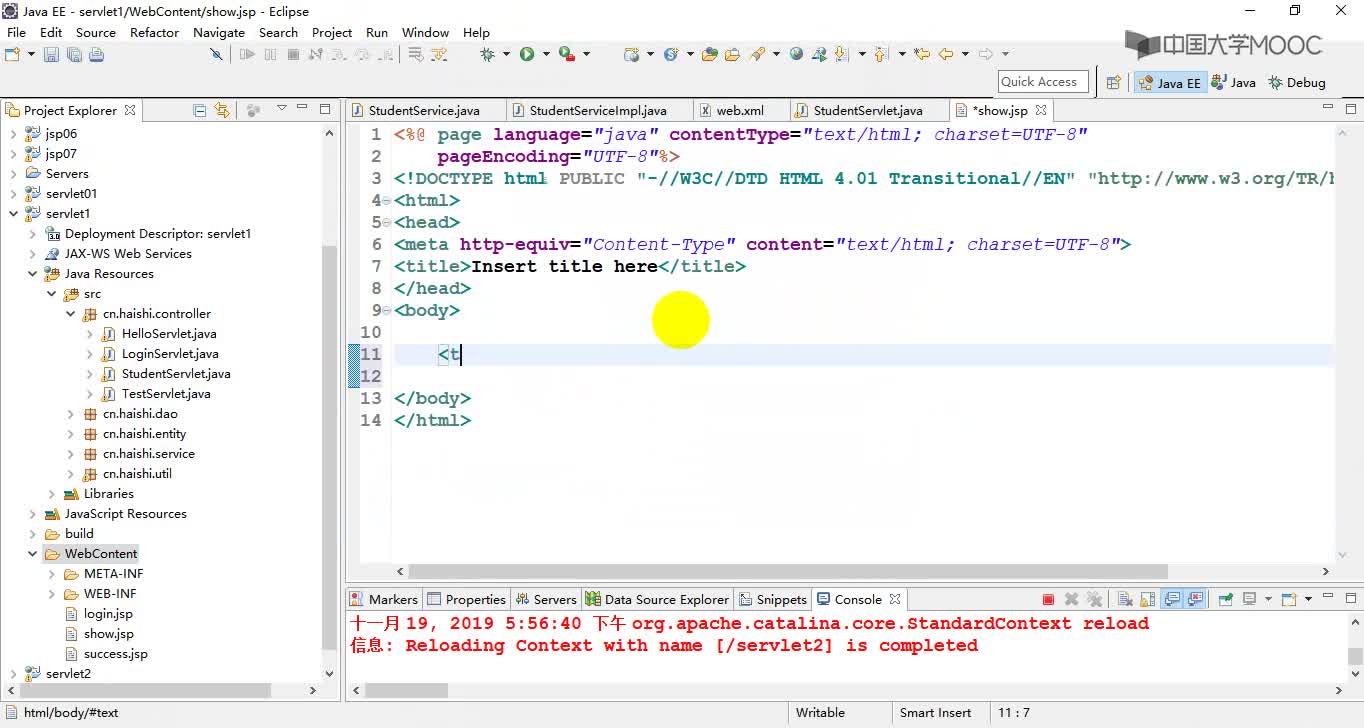1364x728 pixels.
Task: Toggle Show Console on Standard Out
Action: click(1171, 600)
